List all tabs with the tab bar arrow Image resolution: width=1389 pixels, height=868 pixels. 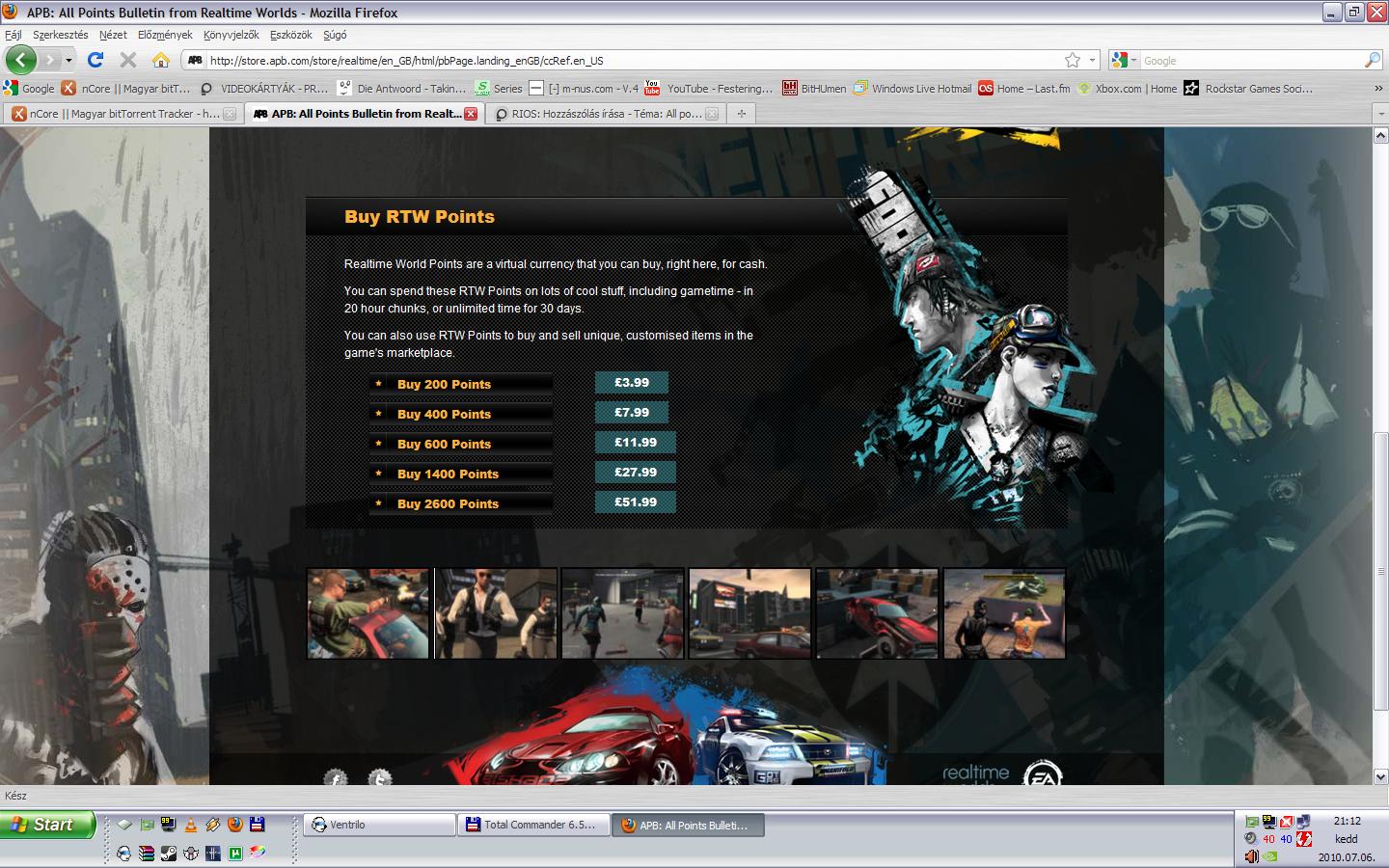1380,113
